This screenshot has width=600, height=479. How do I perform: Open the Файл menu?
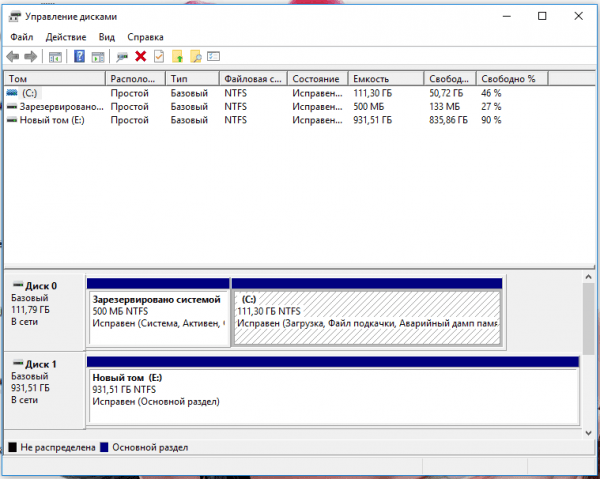pos(22,37)
